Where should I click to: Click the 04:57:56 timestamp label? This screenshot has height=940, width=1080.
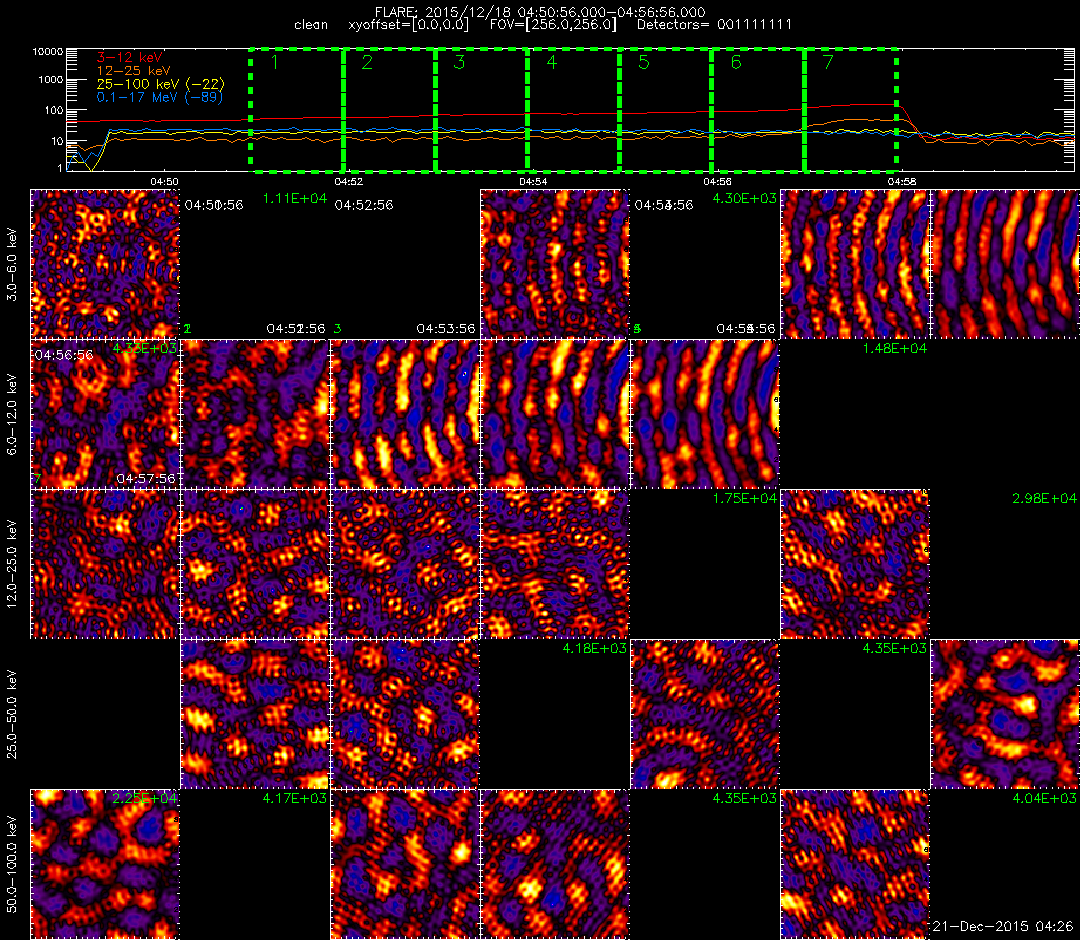click(146, 479)
